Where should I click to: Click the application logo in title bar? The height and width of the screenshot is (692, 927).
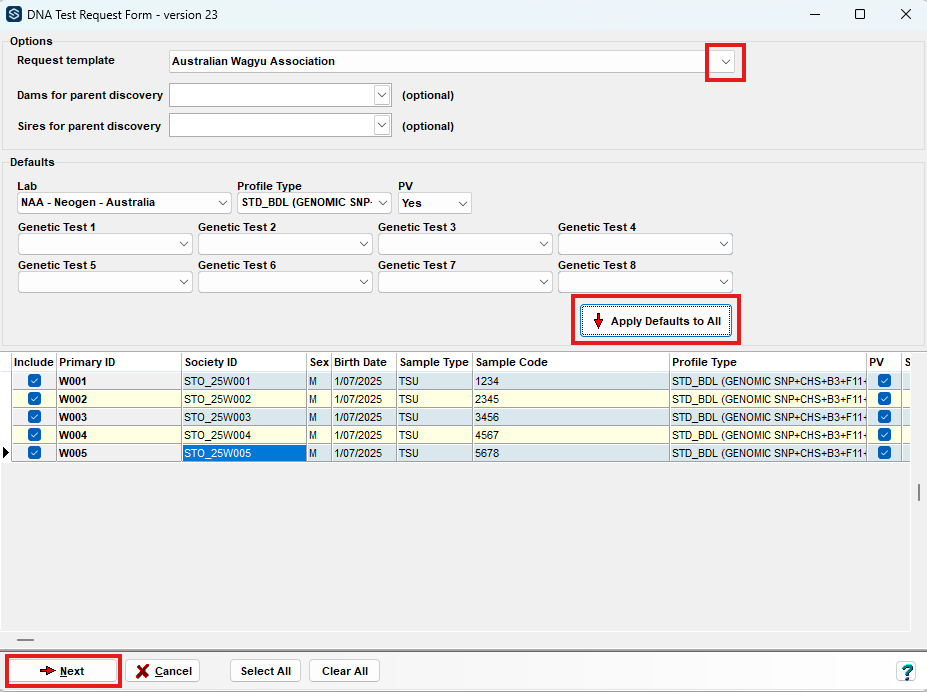14,15
